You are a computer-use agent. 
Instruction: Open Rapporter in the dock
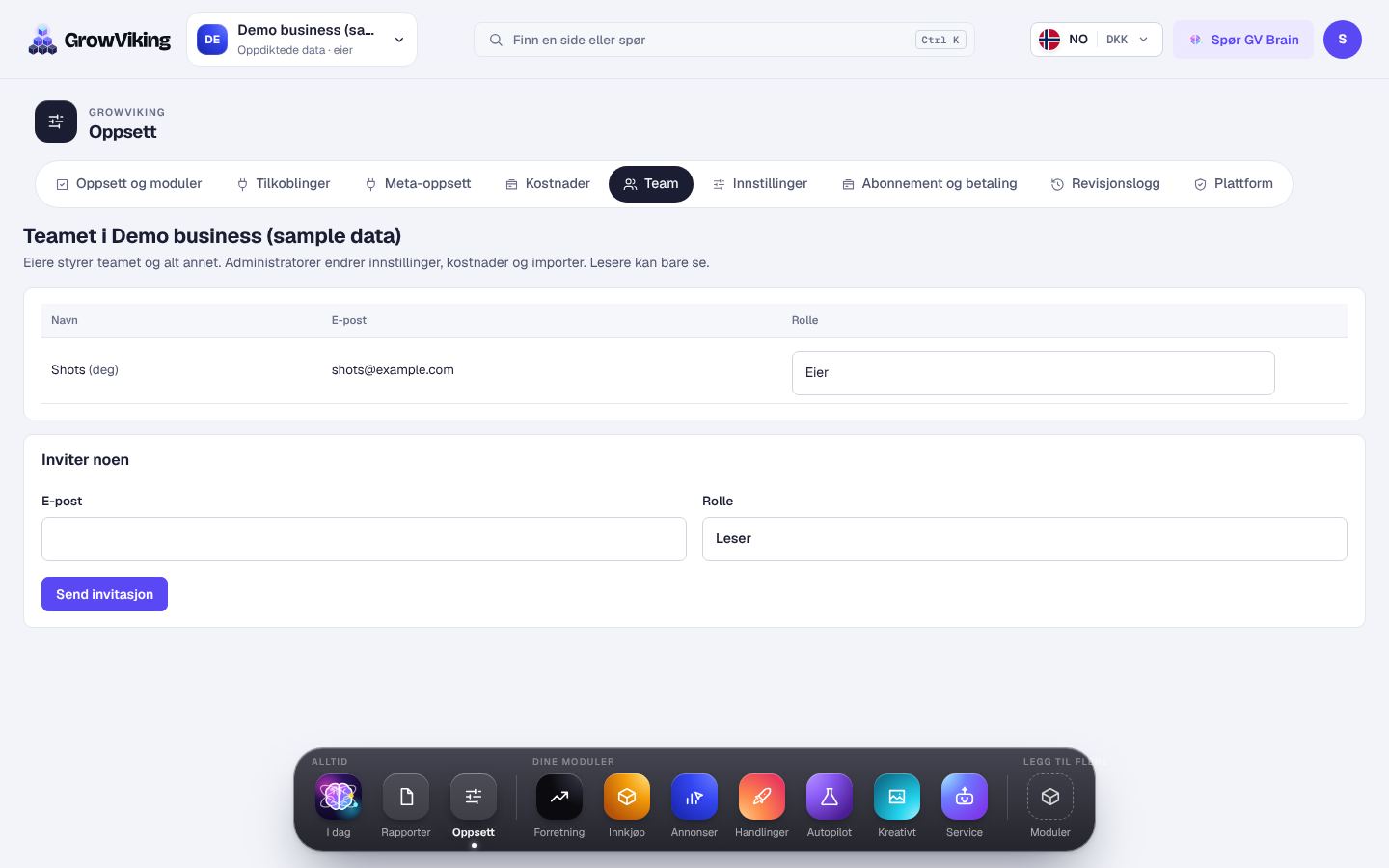tap(406, 797)
